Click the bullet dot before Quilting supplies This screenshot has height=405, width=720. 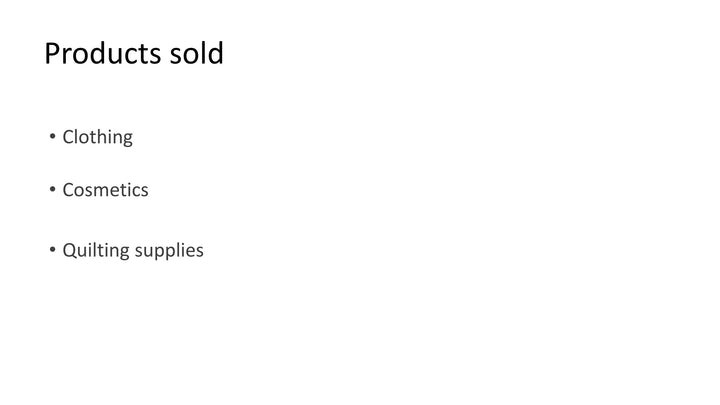52,249
